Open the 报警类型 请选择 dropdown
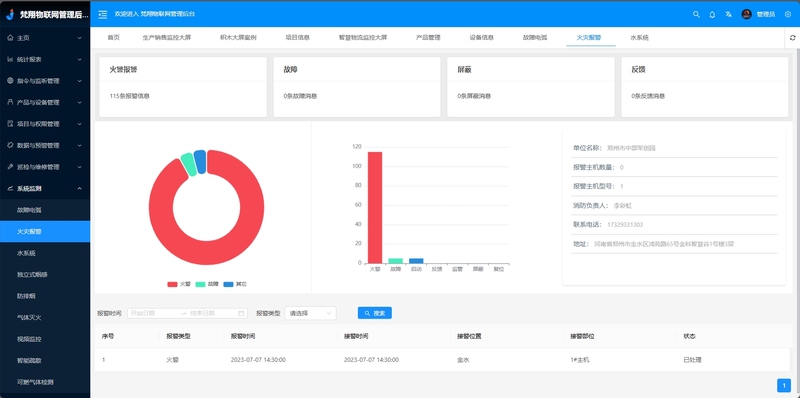This screenshot has width=800, height=398. pos(310,313)
